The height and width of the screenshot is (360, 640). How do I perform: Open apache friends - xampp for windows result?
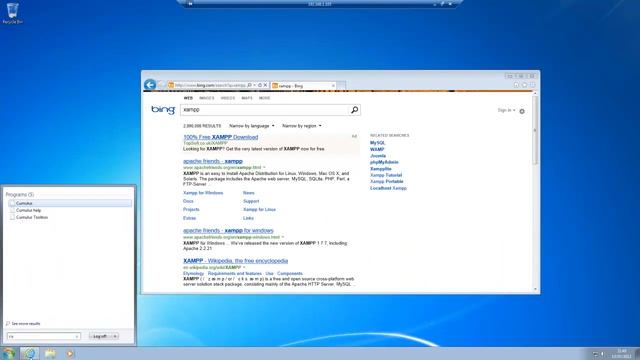(228, 231)
